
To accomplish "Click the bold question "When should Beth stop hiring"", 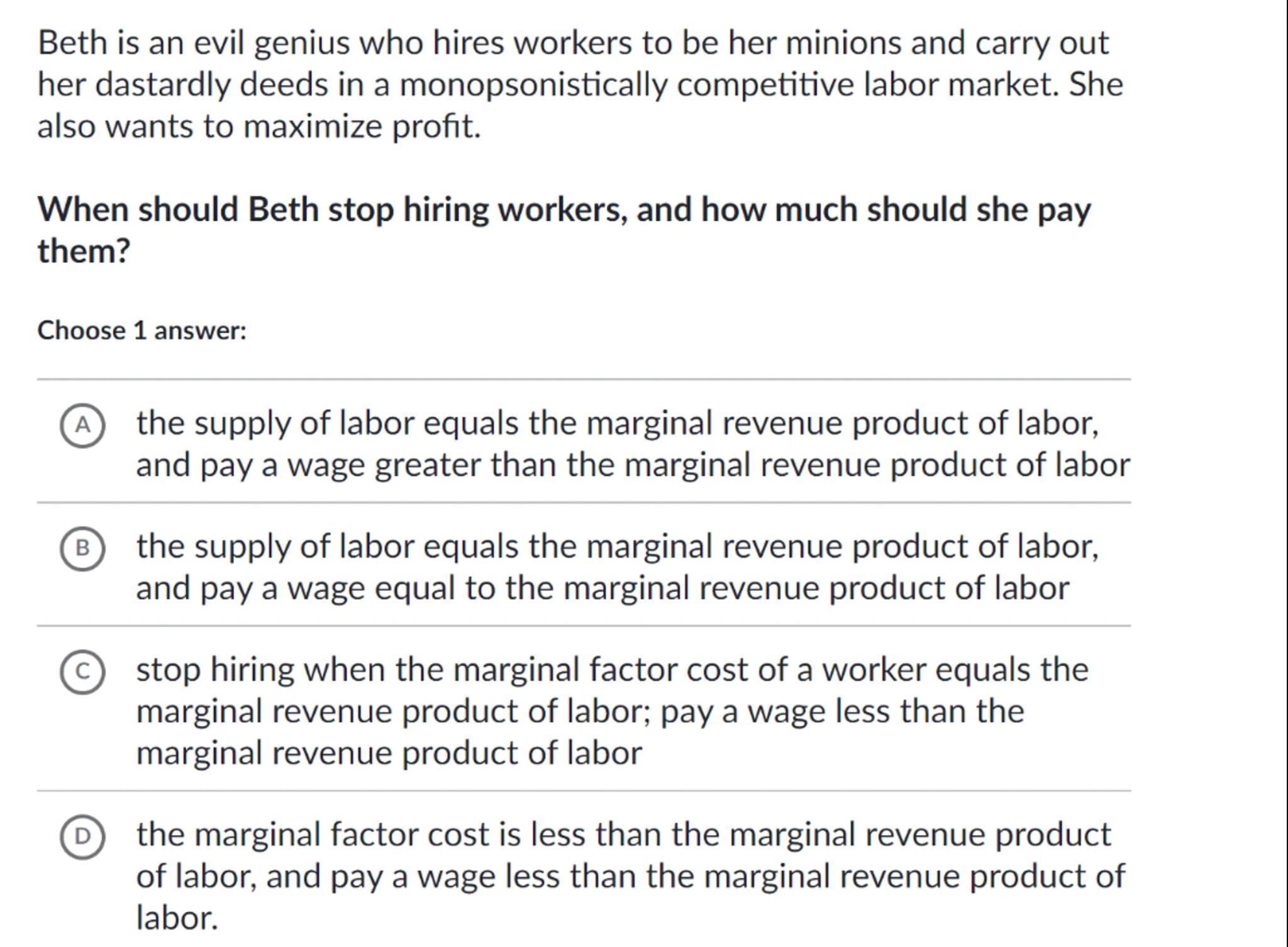I will pyautogui.click(x=563, y=209).
